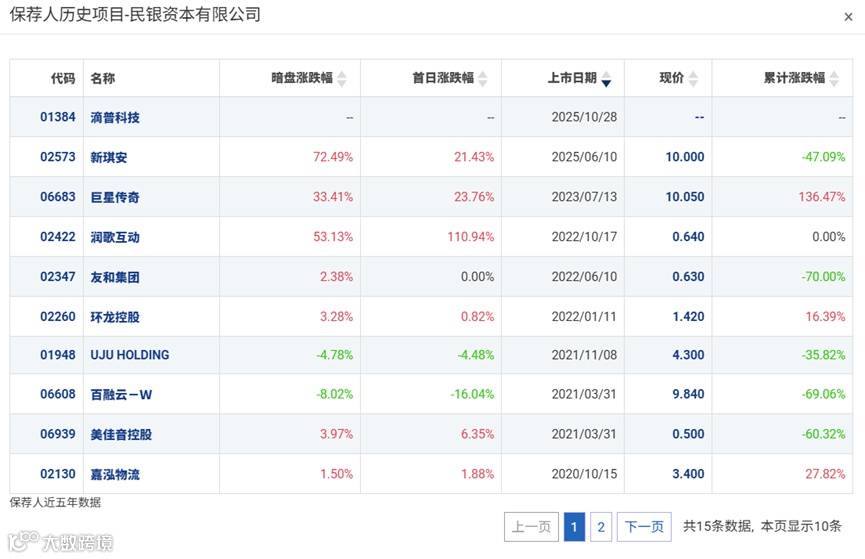
Task: Open stock code 02422
Action: click(x=58, y=237)
